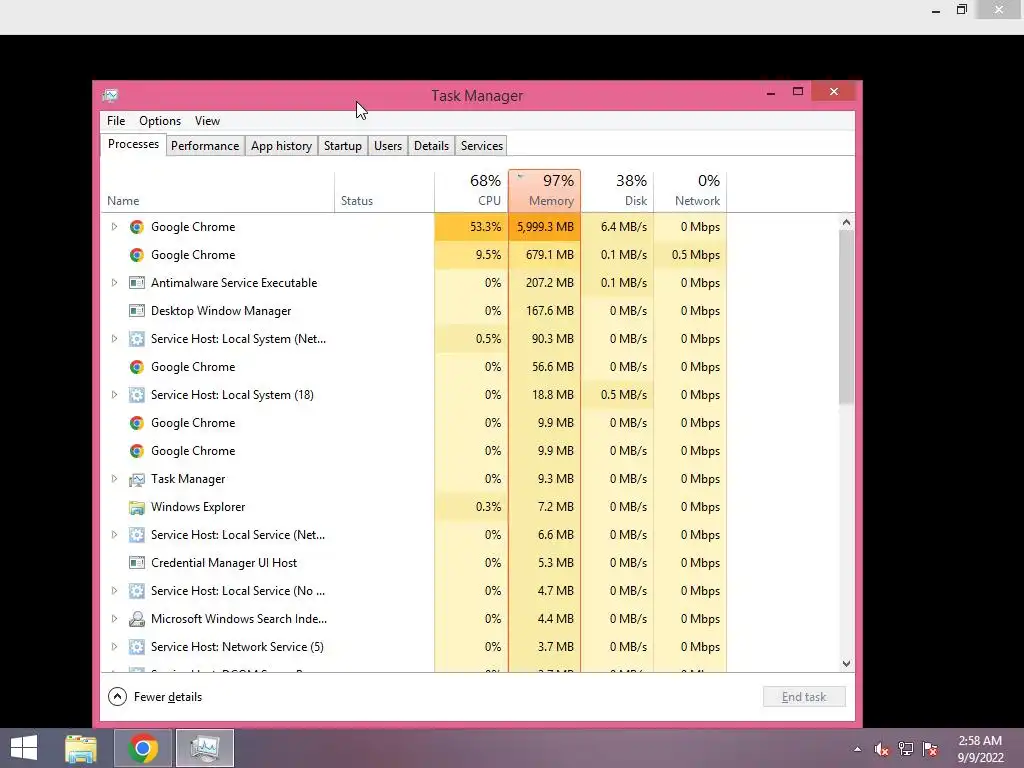Click the Task Manager title bar icon

click(x=110, y=95)
